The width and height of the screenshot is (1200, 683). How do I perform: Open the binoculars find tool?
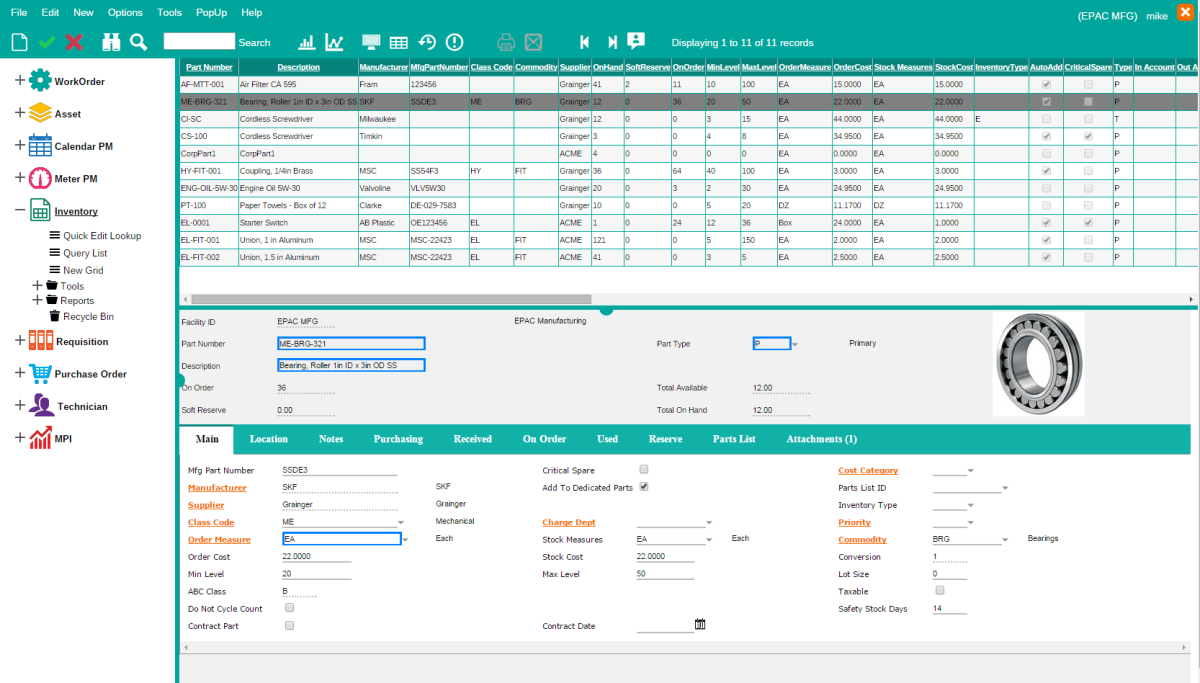tap(111, 42)
